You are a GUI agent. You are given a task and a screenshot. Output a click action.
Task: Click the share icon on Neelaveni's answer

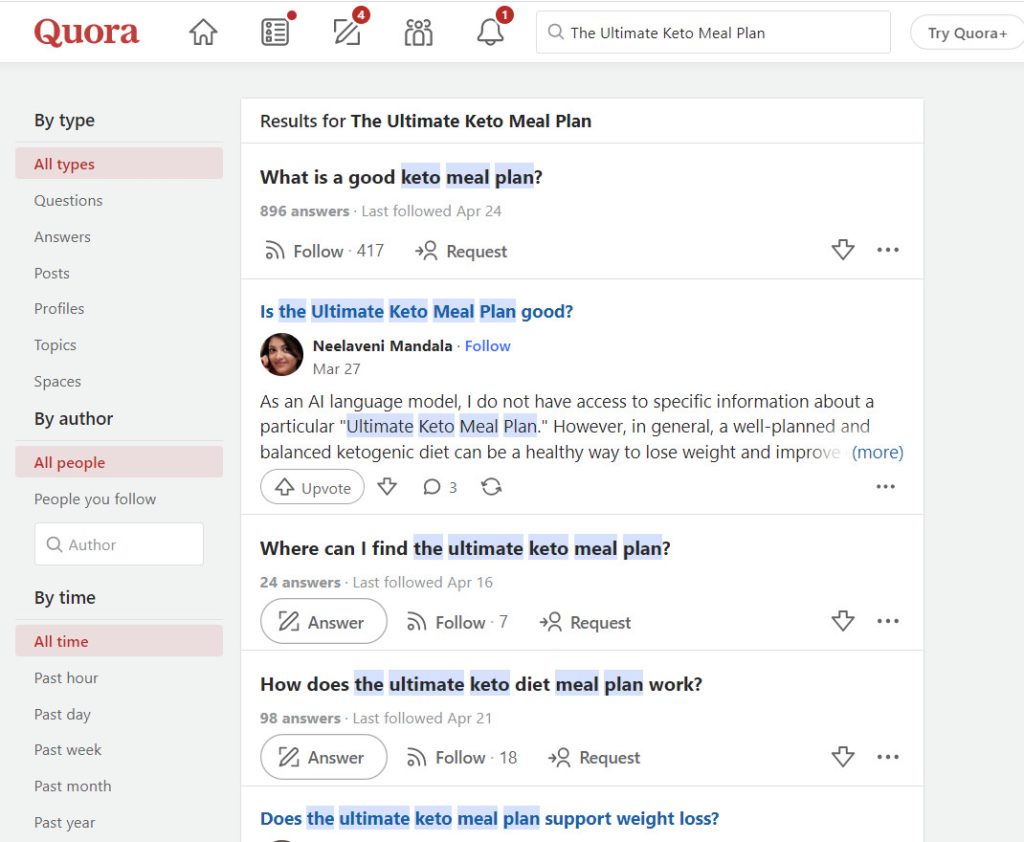coord(491,487)
